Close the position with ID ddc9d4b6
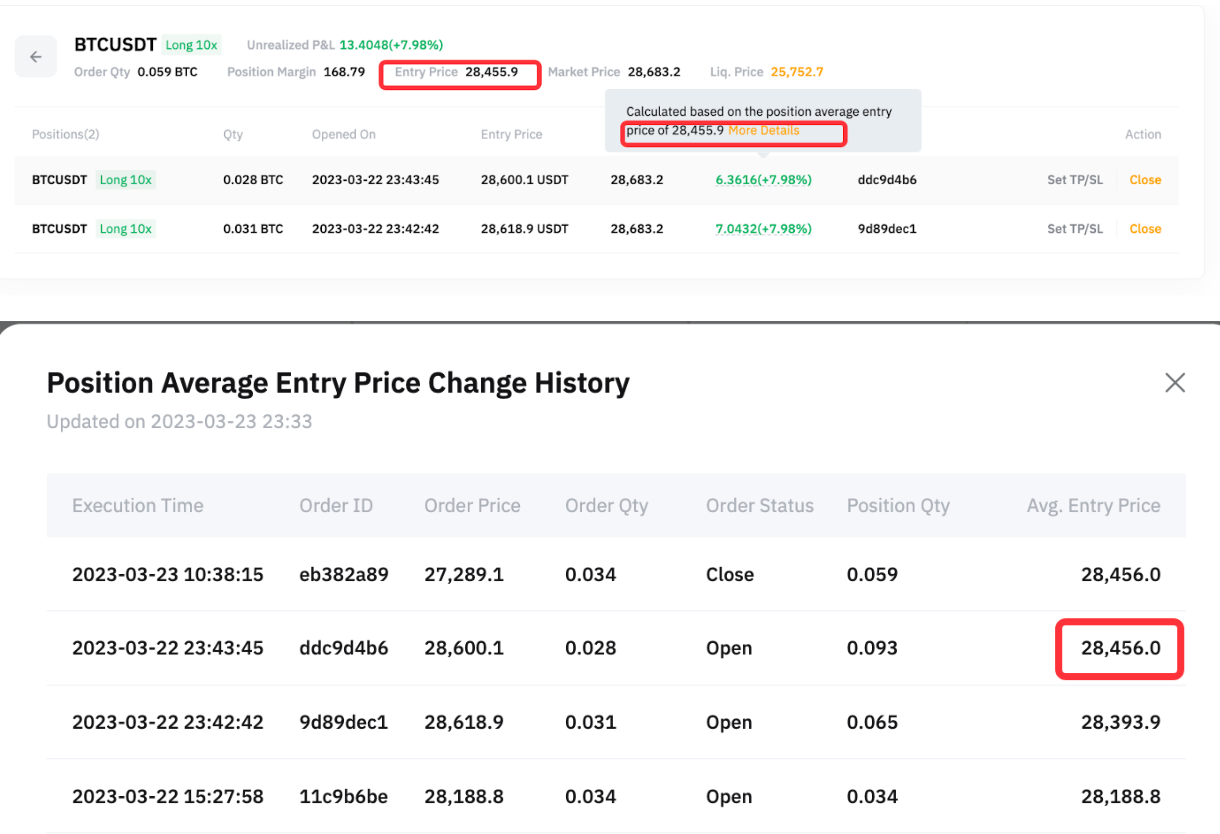This screenshot has height=834, width=1220. click(x=1145, y=180)
